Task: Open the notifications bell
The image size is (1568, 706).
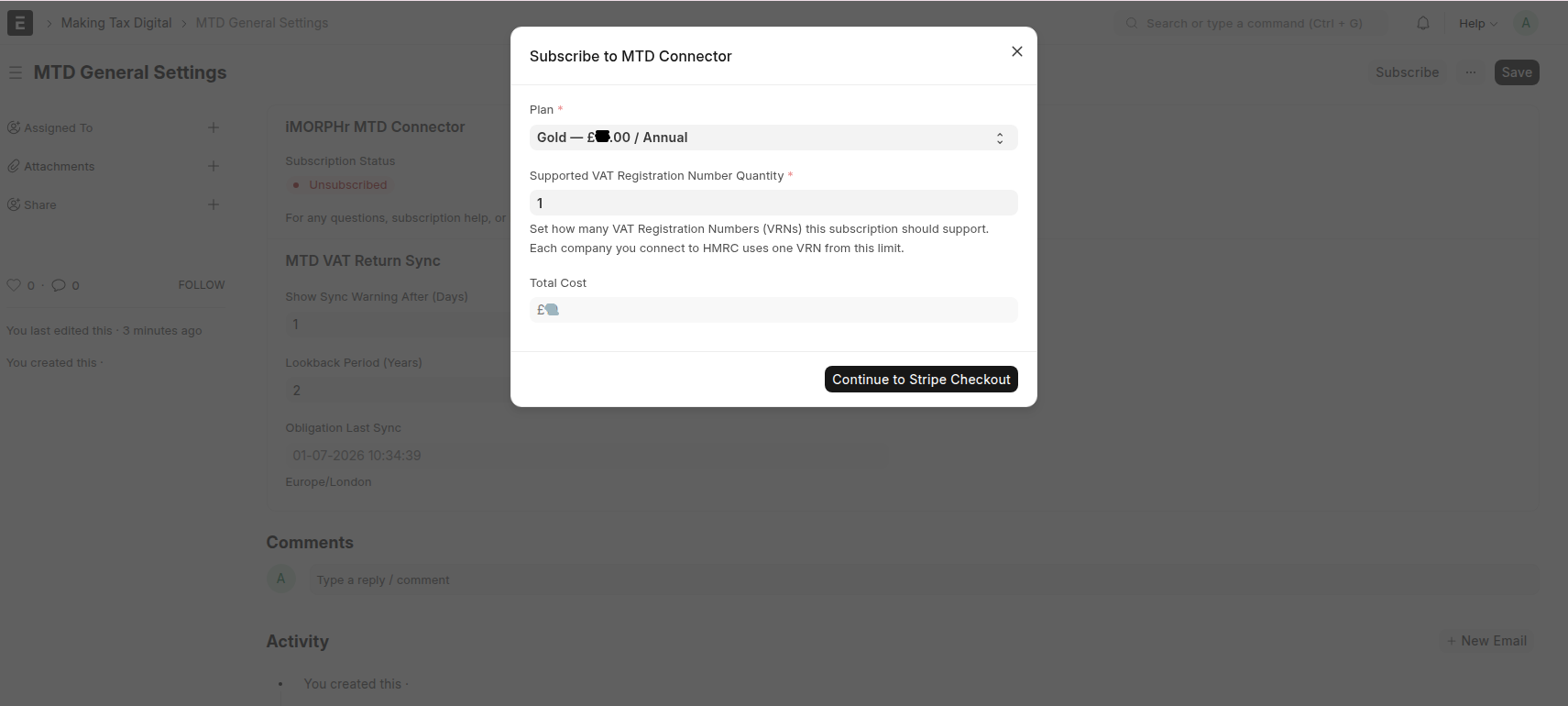Action: [x=1423, y=23]
